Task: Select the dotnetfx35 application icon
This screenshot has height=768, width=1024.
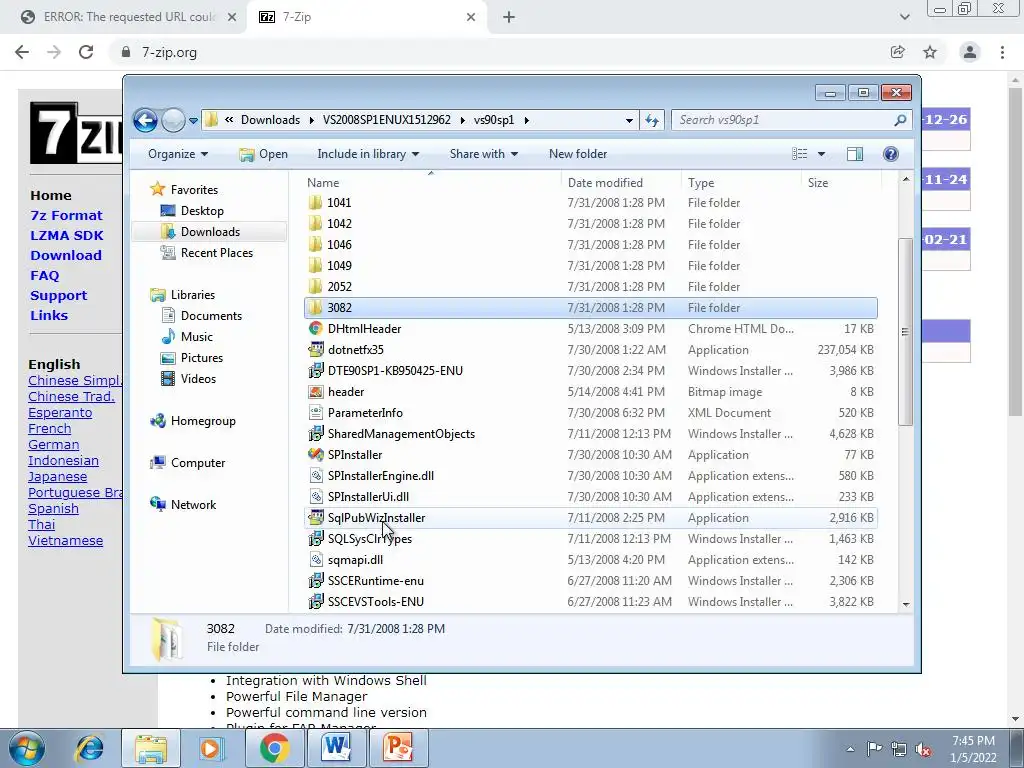Action: tap(315, 350)
